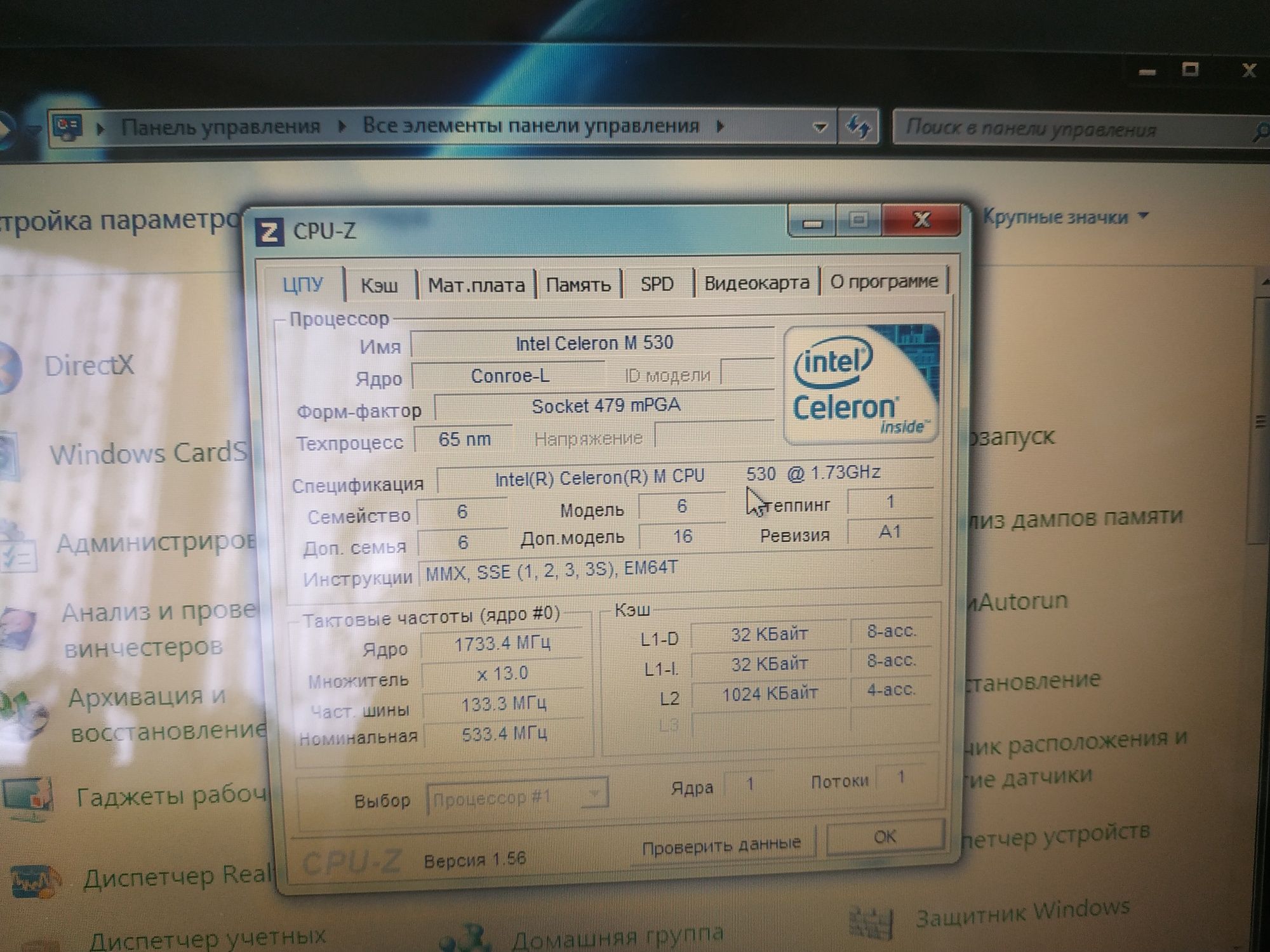Open Диспетчер учетных данных item
This screenshot has width=1270, height=952.
coord(208,938)
